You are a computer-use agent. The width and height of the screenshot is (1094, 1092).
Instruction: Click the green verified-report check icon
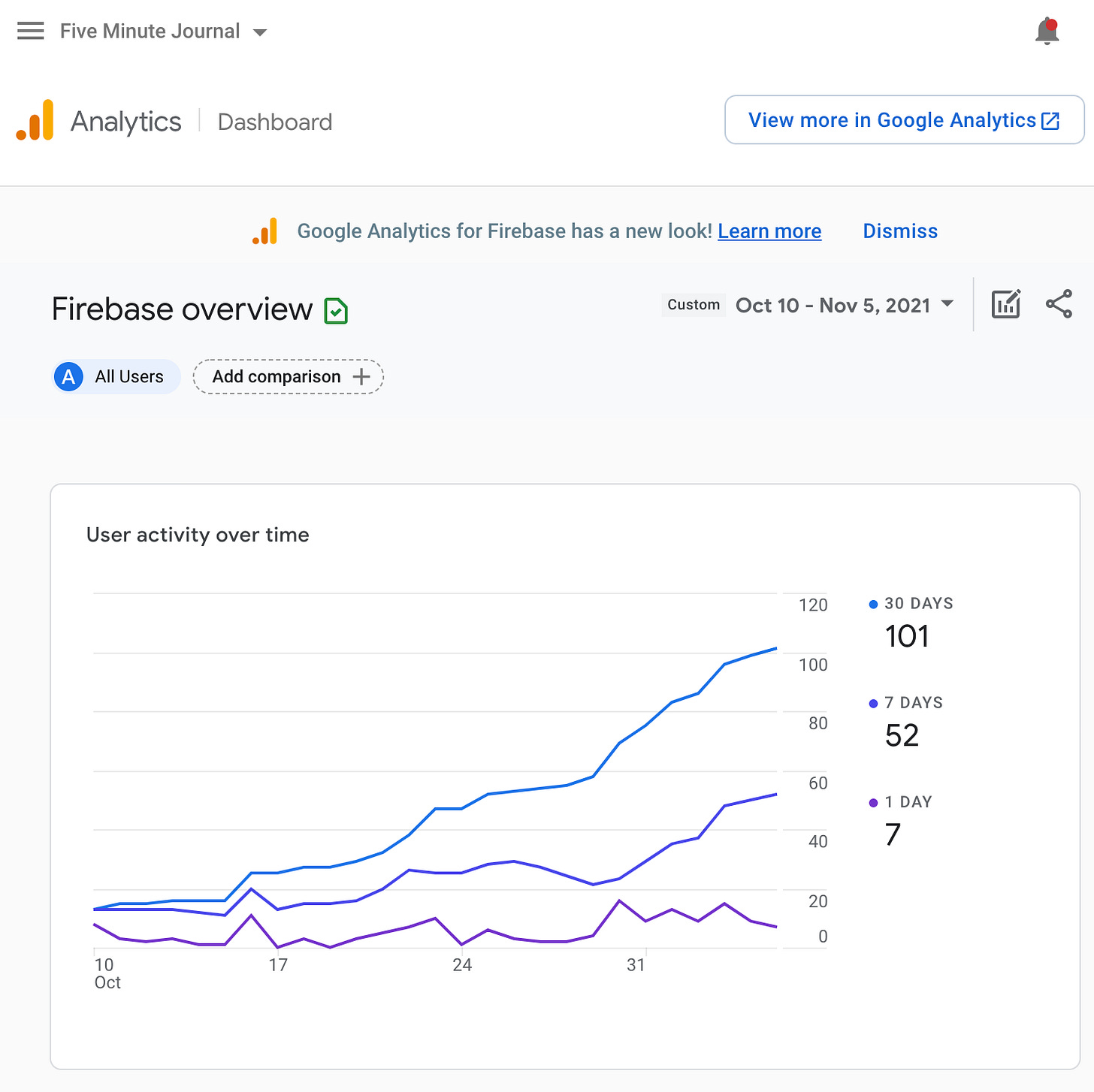[336, 310]
